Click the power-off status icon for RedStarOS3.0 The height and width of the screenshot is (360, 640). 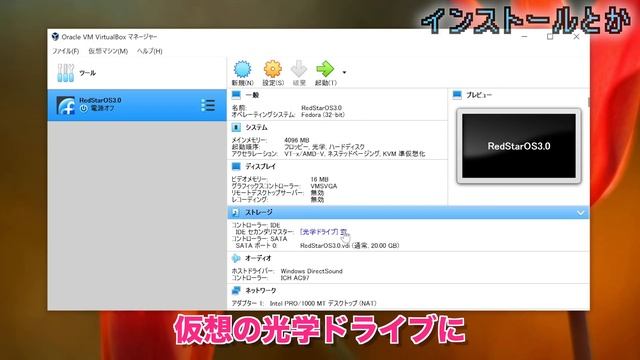click(x=84, y=109)
